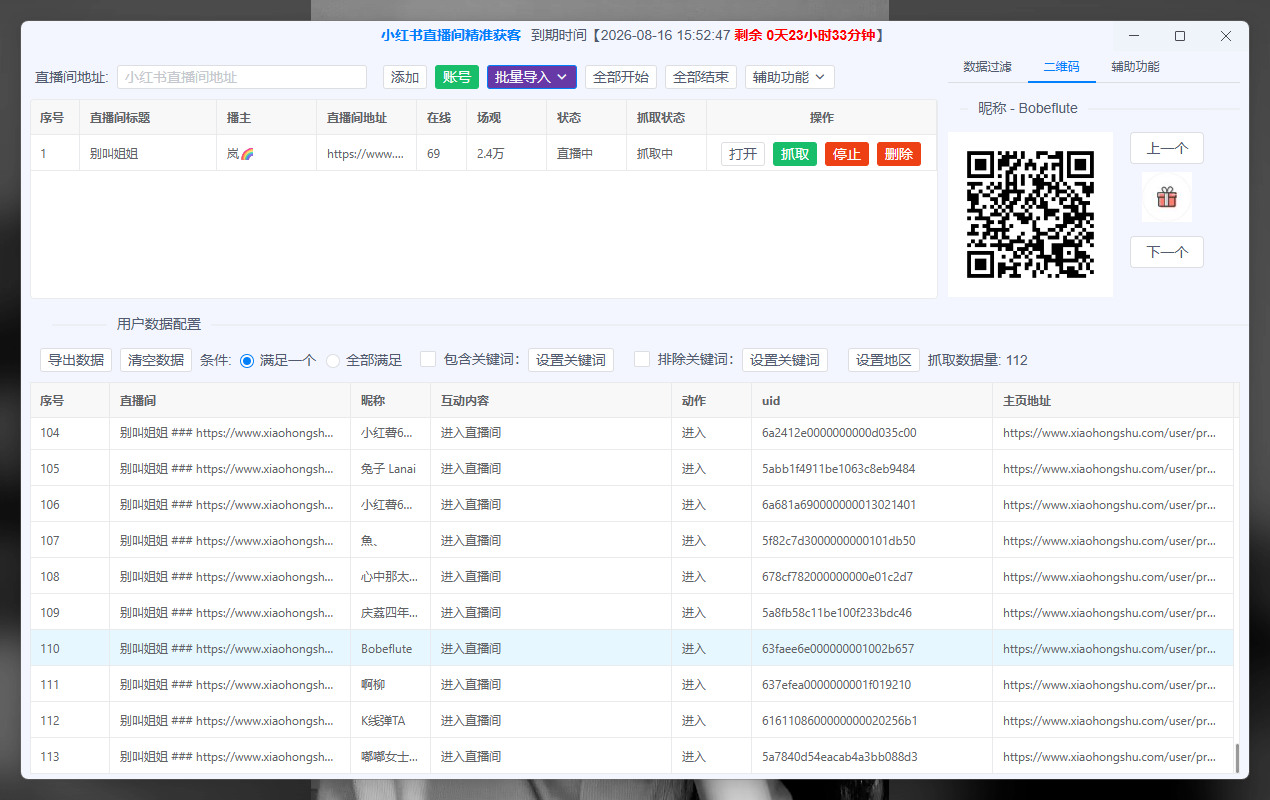Start all rooms with 全部开始
The image size is (1270, 800).
(x=621, y=77)
